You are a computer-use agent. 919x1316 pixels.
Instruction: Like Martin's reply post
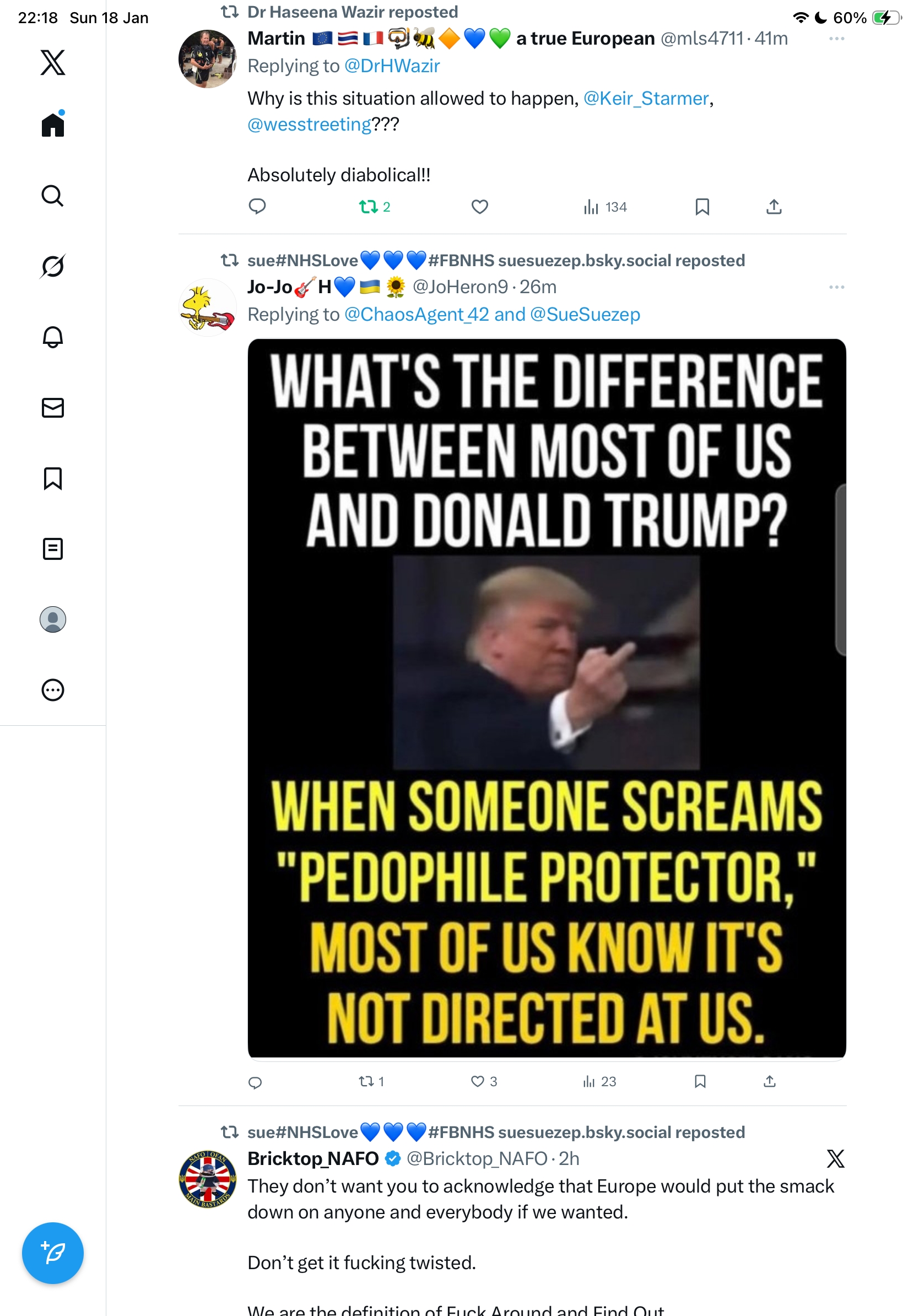point(479,207)
